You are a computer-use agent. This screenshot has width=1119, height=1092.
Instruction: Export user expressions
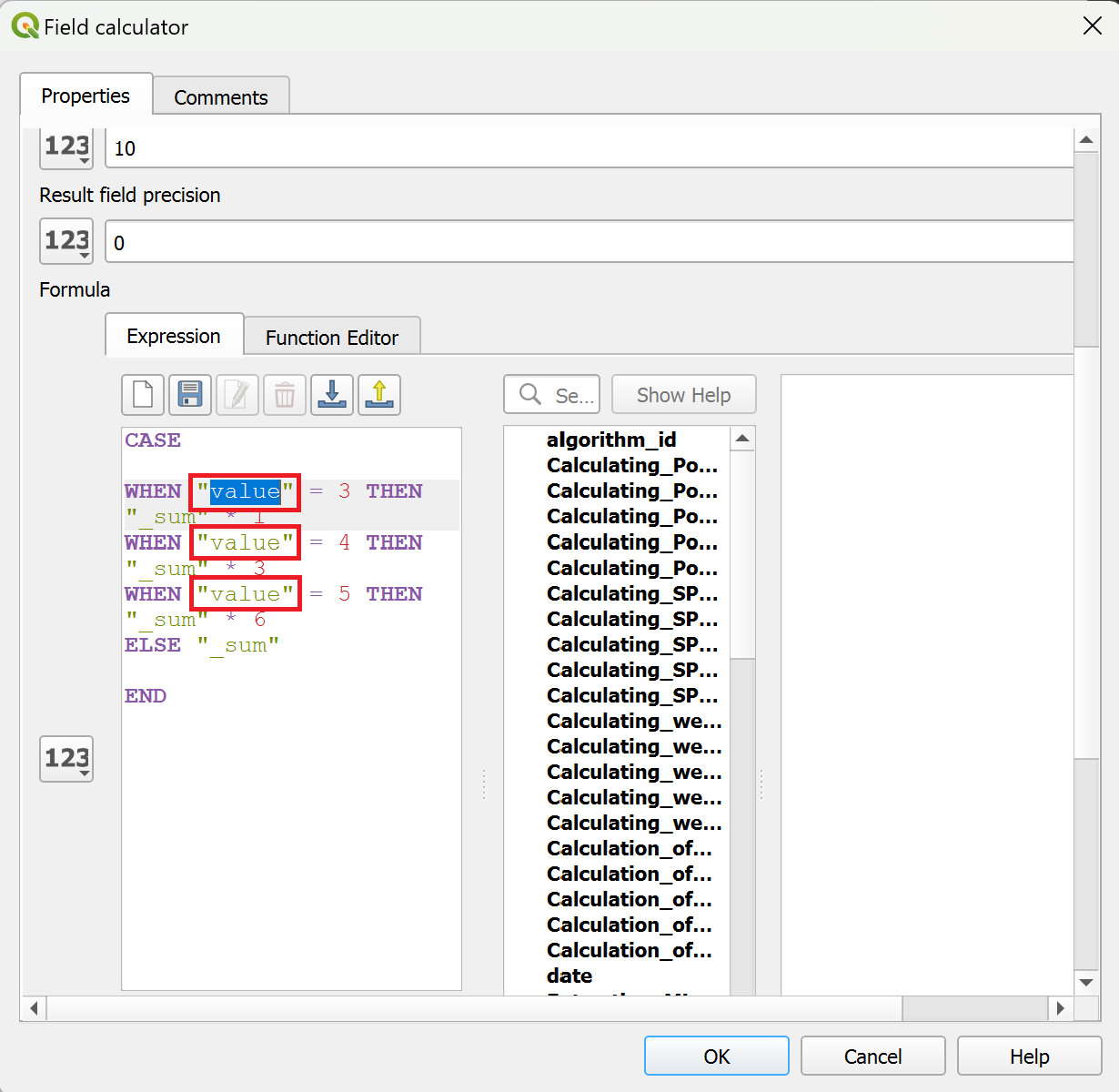point(378,394)
